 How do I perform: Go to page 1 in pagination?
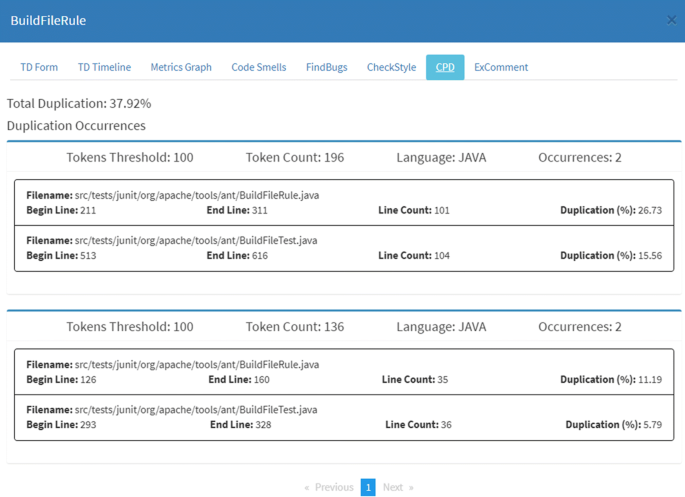click(368, 487)
